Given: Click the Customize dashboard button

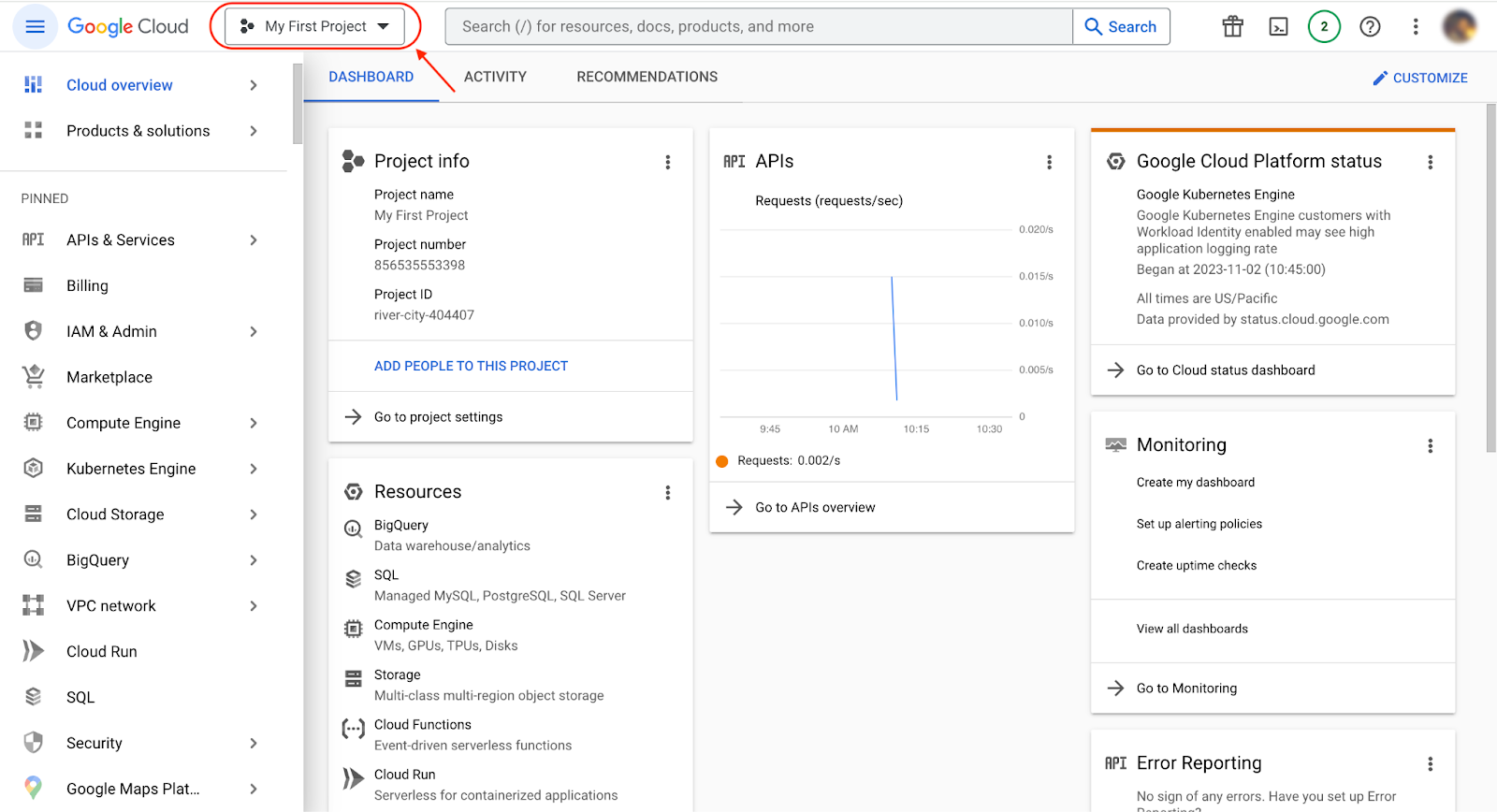Looking at the screenshot, I should [x=1419, y=78].
